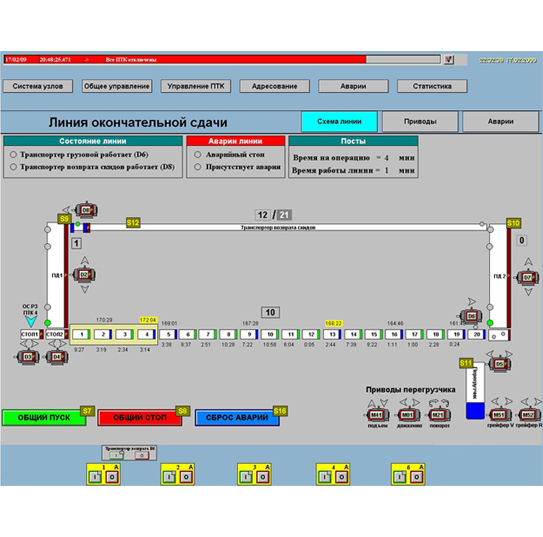Open the 'Система узлов' menu
Image resolution: width=543 pixels, height=537 pixels.
pyautogui.click(x=38, y=86)
